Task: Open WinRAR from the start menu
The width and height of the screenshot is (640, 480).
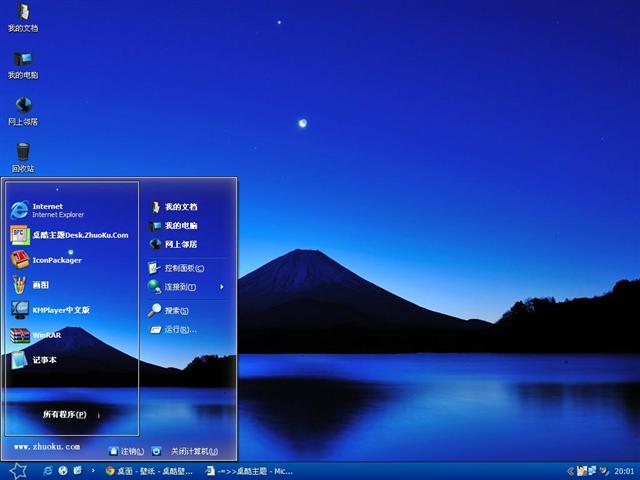Action: pos(46,335)
